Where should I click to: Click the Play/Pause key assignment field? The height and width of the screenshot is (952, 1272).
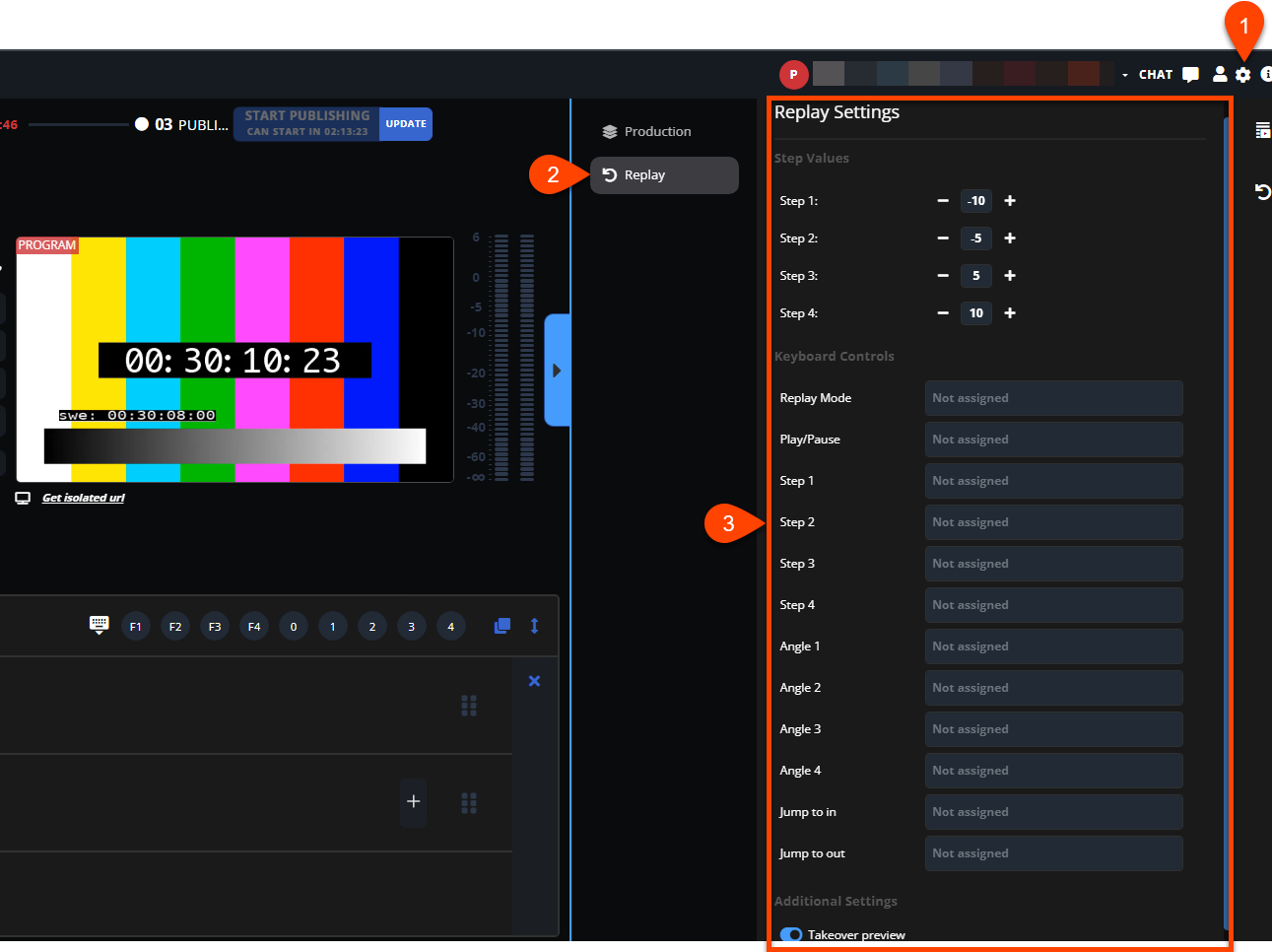click(x=1053, y=440)
